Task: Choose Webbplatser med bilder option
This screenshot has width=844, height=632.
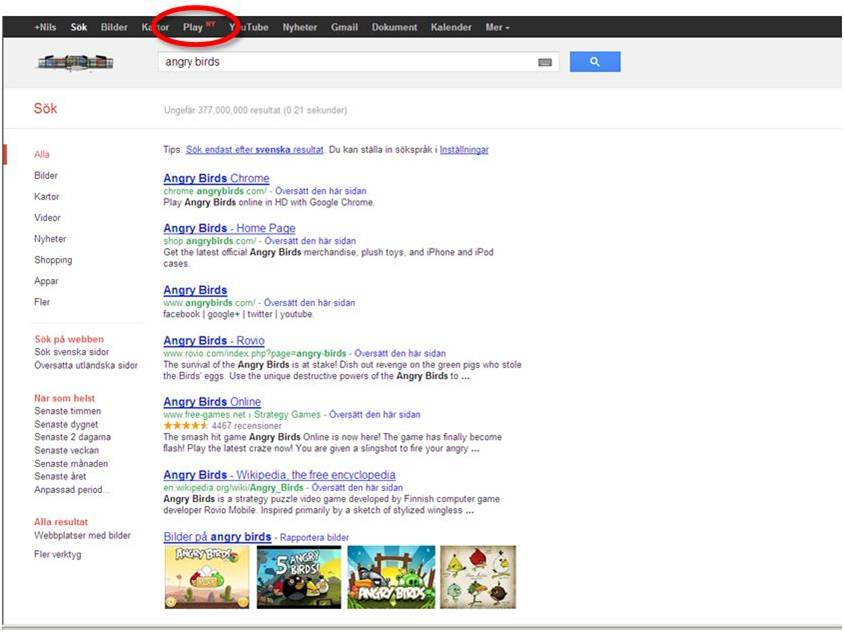Action: tap(82, 536)
